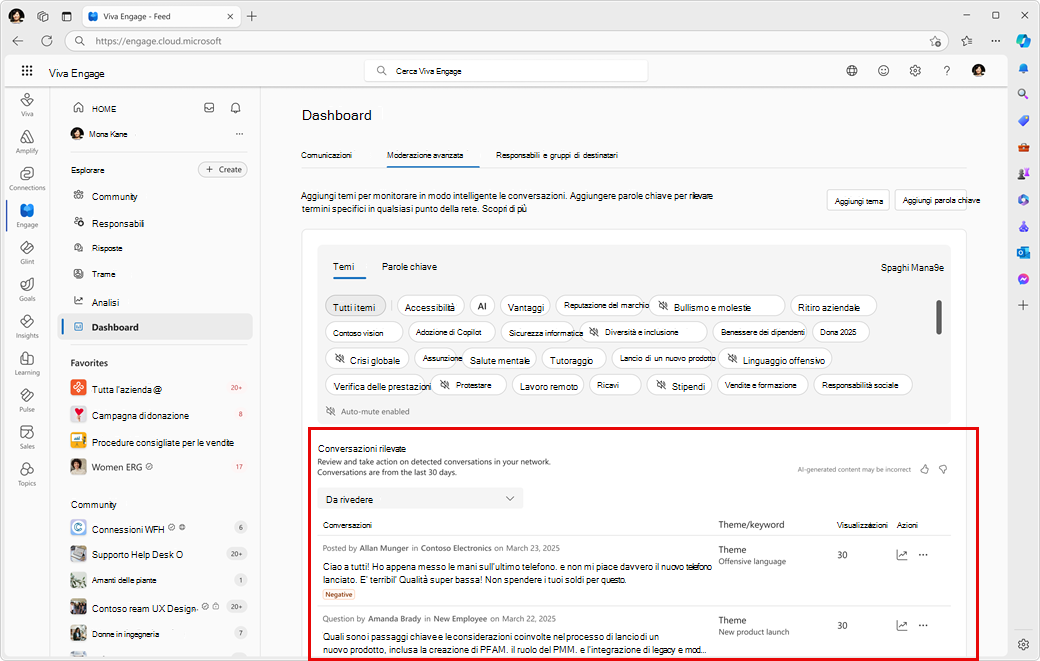Filter by Lavoro remoto theme chip
This screenshot has width=1040, height=661.
click(x=549, y=385)
